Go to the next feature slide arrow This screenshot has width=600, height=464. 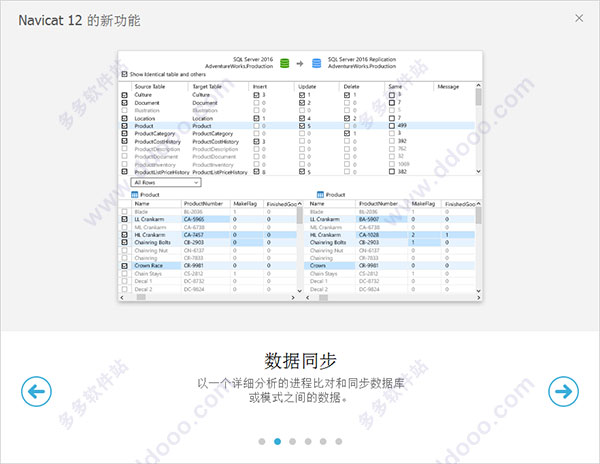click(563, 391)
